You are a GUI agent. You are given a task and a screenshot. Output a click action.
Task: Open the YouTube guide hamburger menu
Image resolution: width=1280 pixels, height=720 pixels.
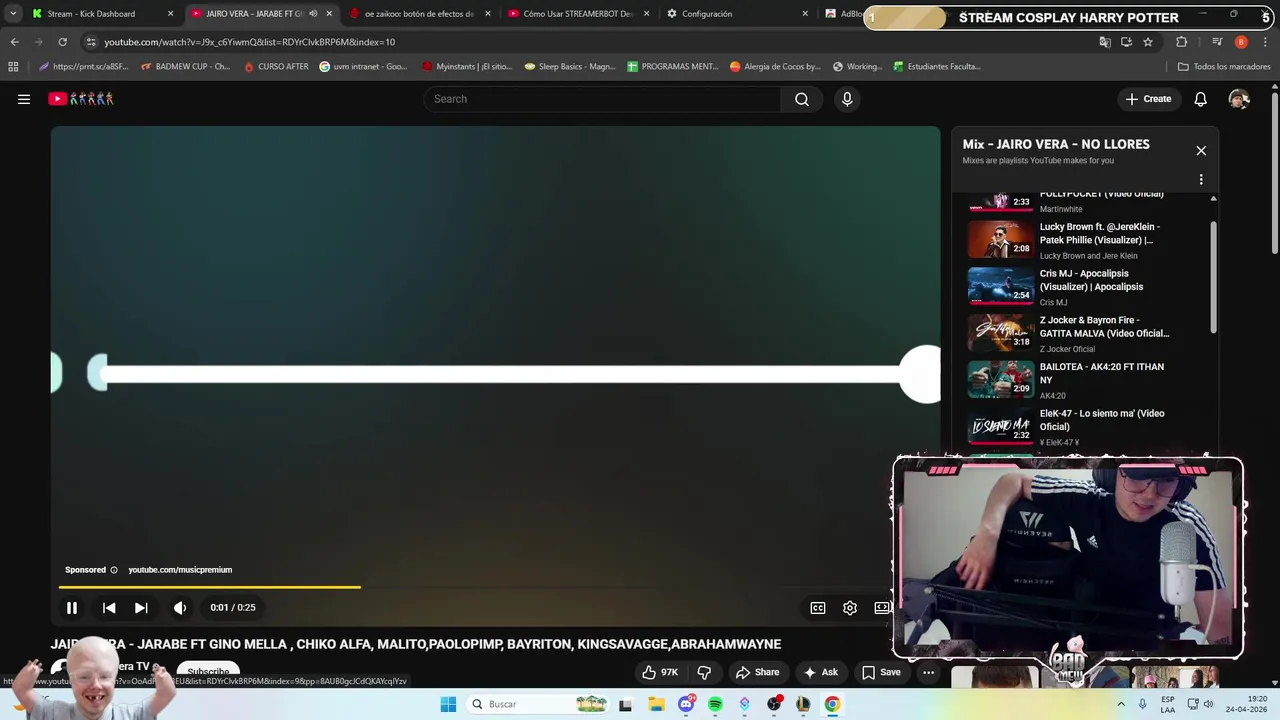pos(24,99)
